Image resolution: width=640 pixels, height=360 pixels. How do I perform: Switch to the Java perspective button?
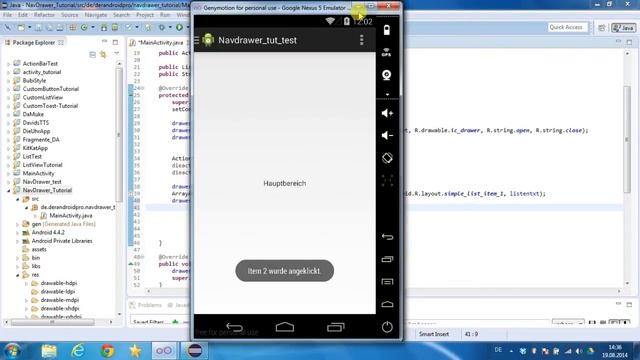pyautogui.click(x=623, y=27)
